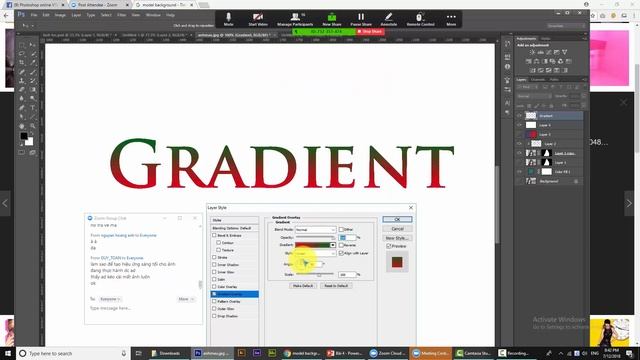
Task: Click Cancel in Layer Style dialog
Action: pyautogui.click(x=397, y=229)
